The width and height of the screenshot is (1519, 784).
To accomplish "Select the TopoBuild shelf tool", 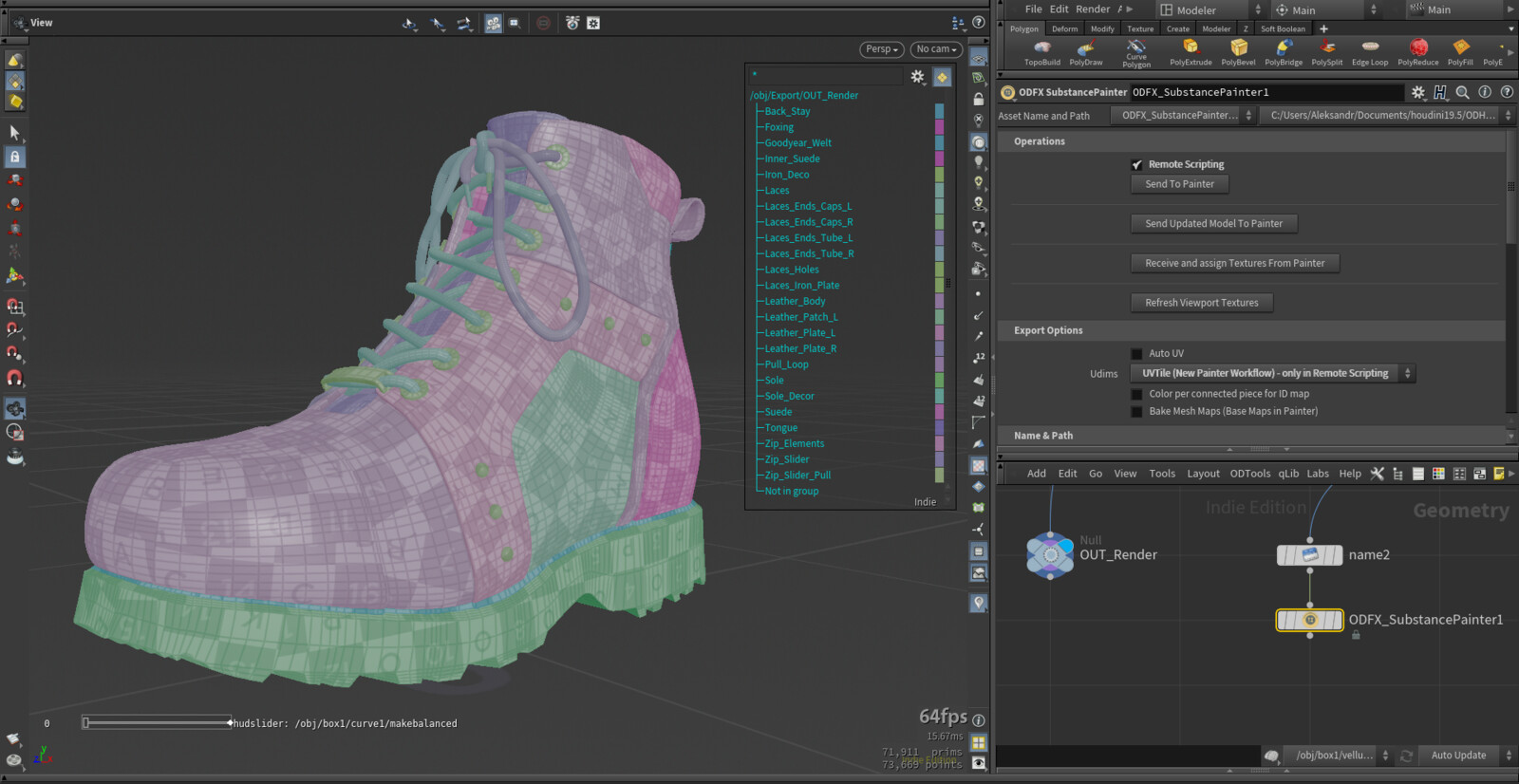I will pos(1041,52).
